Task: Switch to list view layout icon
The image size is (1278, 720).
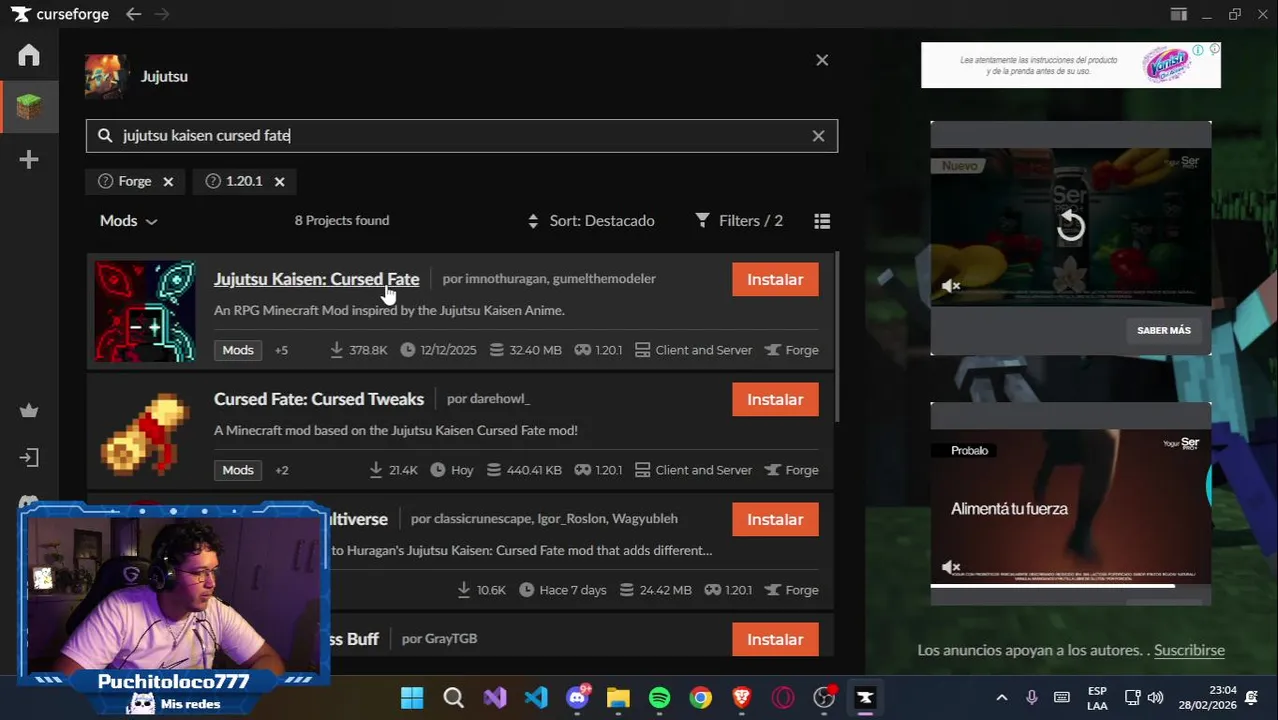Action: pyautogui.click(x=822, y=221)
